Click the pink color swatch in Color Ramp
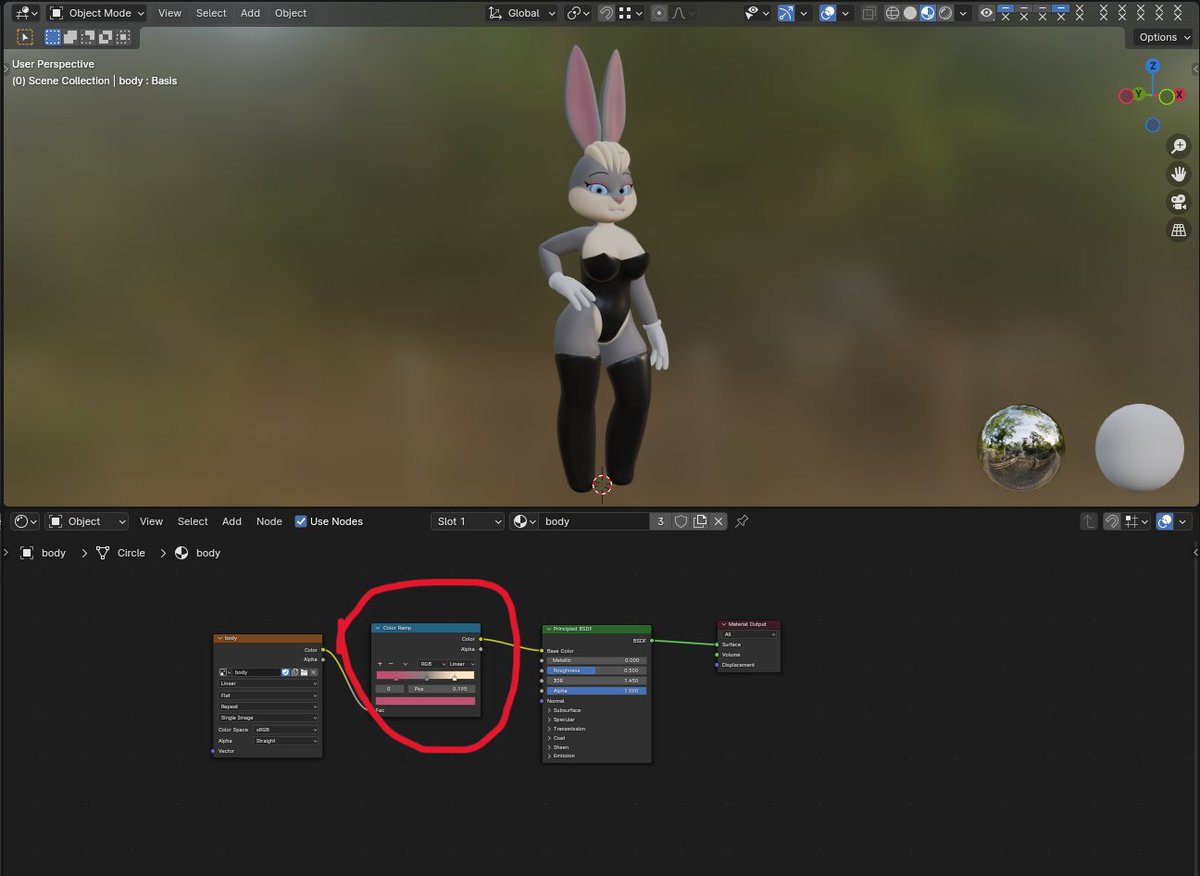1200x876 pixels. tap(425, 701)
